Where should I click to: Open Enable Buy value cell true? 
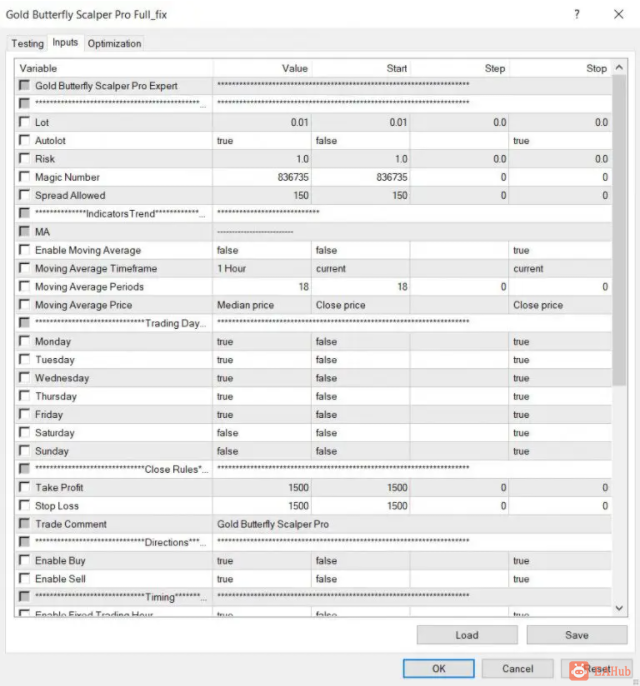click(262, 560)
